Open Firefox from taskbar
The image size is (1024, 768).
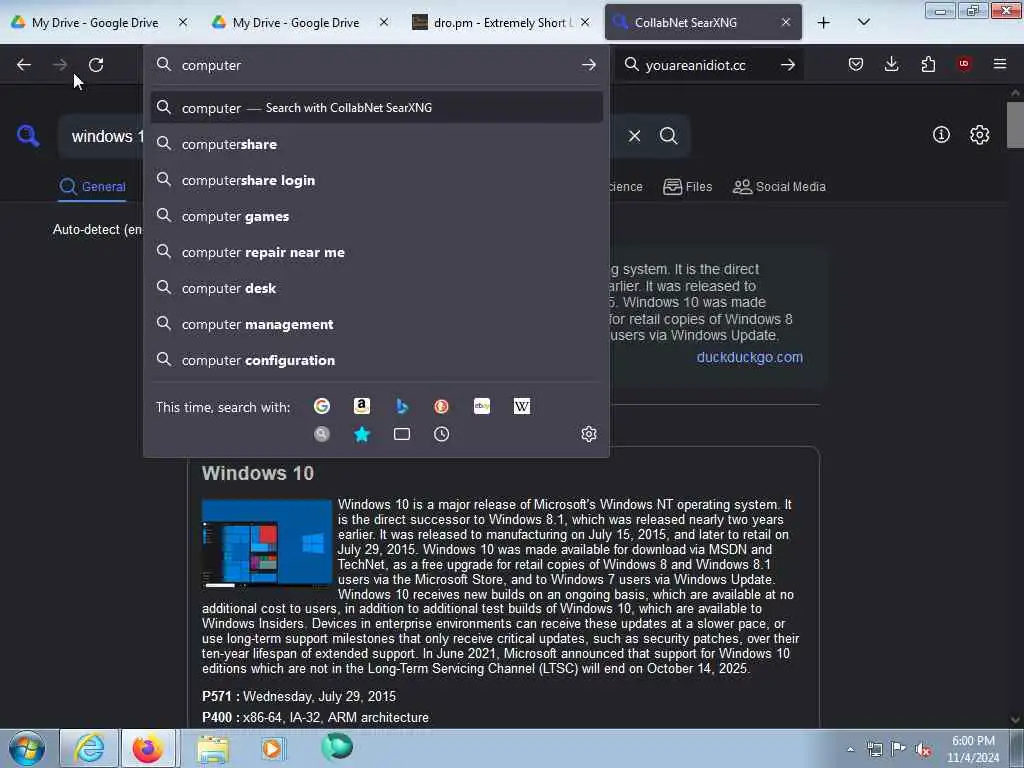(x=148, y=748)
